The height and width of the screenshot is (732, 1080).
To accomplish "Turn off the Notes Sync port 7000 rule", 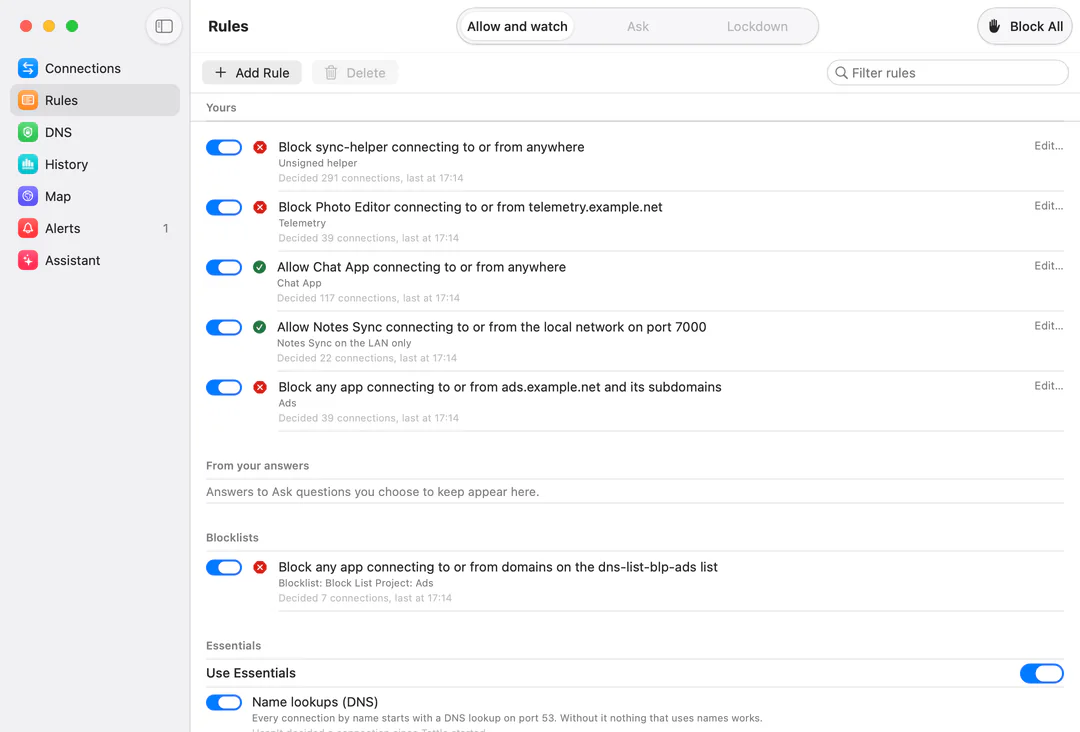I will [224, 327].
